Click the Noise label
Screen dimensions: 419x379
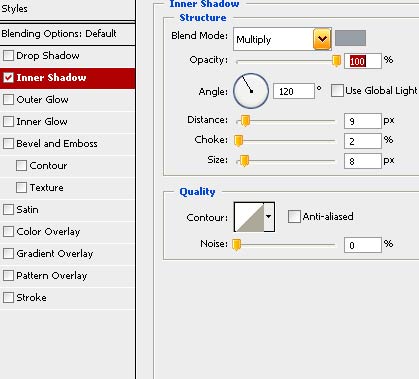214,244
